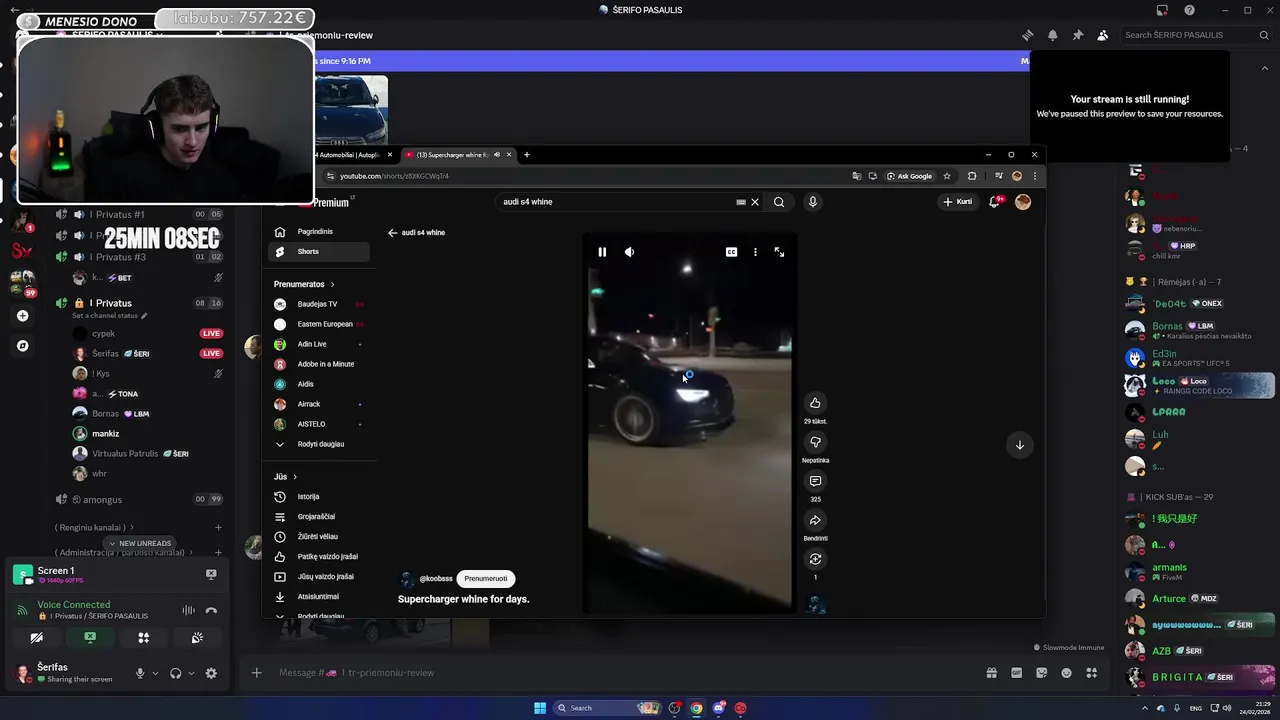The image size is (1280, 720).
Task: Go back from audi s4 whine results
Action: 393,232
